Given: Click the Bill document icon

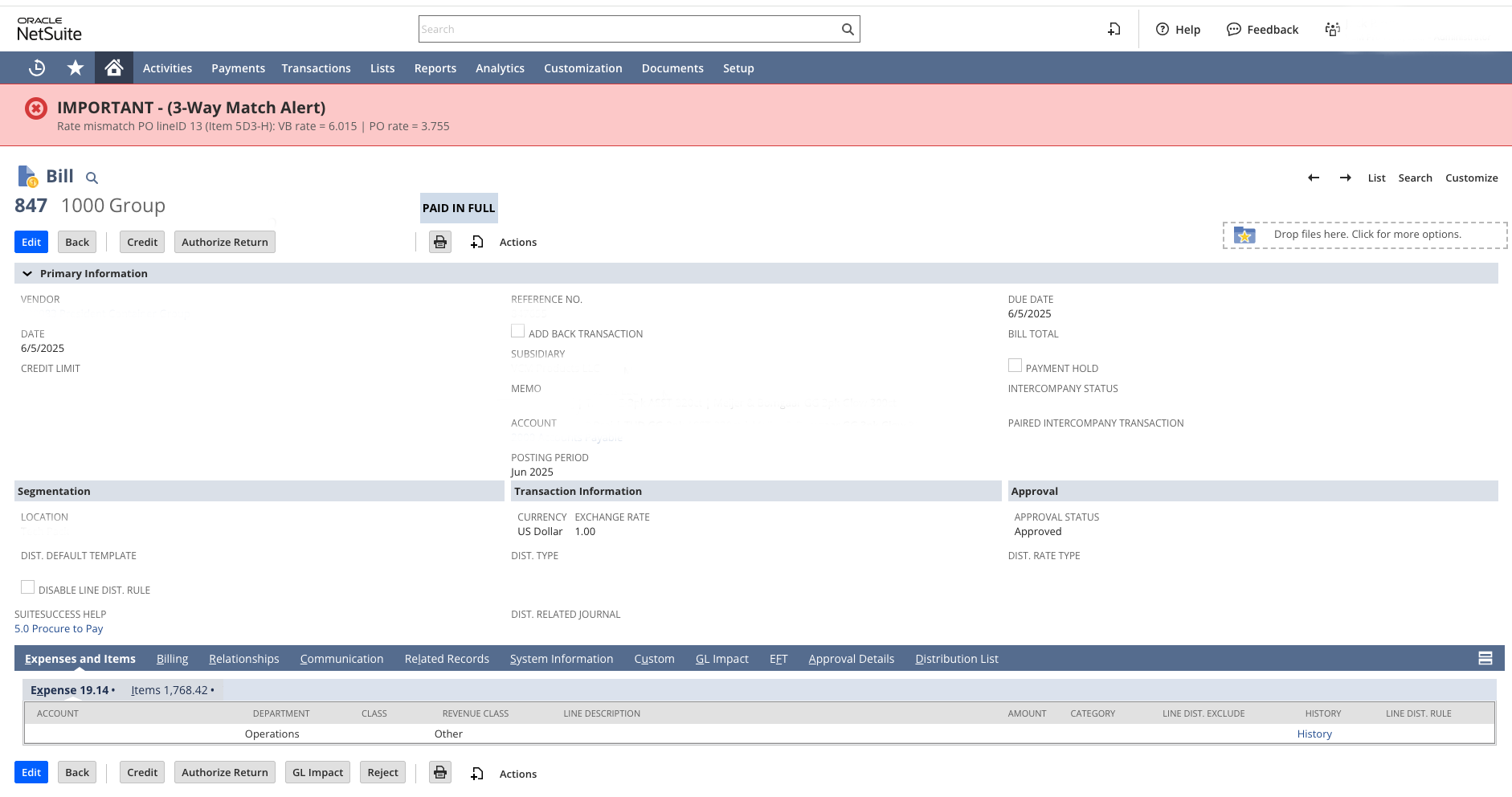Looking at the screenshot, I should (27, 176).
